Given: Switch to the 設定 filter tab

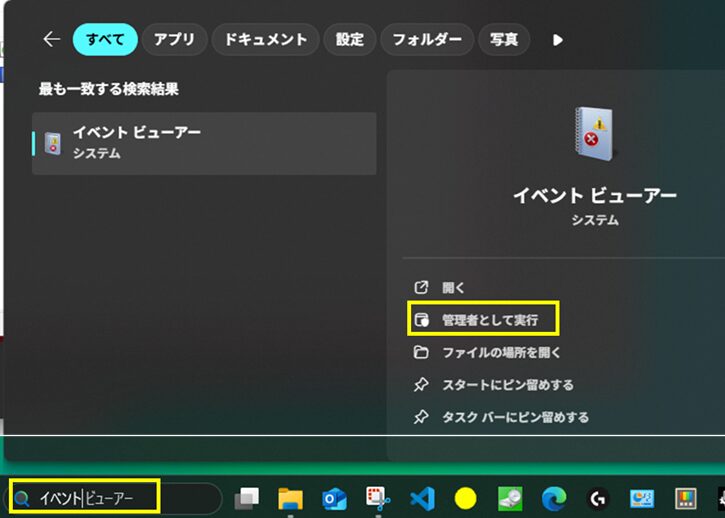Looking at the screenshot, I should pyautogui.click(x=350, y=40).
